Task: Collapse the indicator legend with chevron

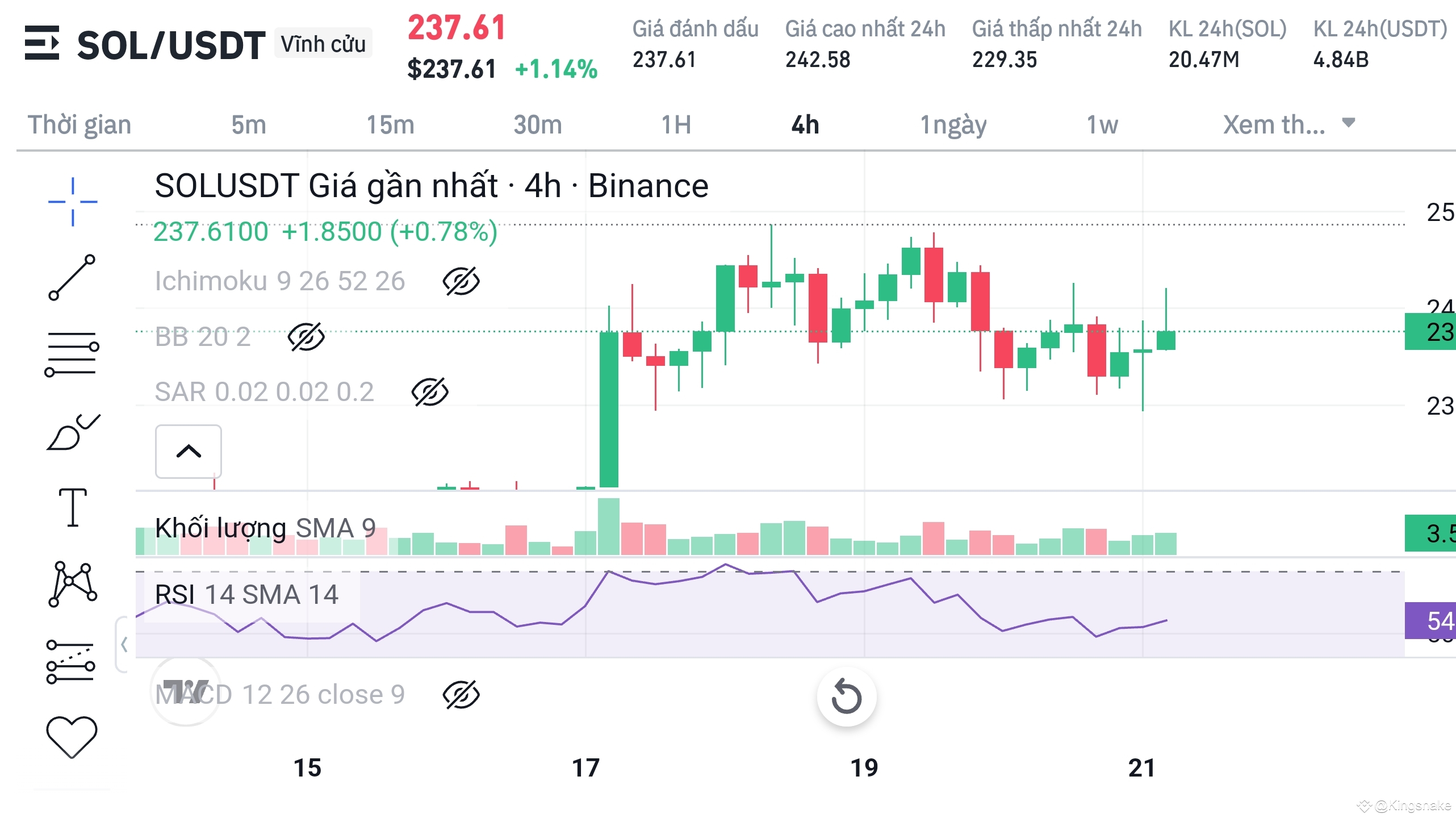Action: [189, 452]
